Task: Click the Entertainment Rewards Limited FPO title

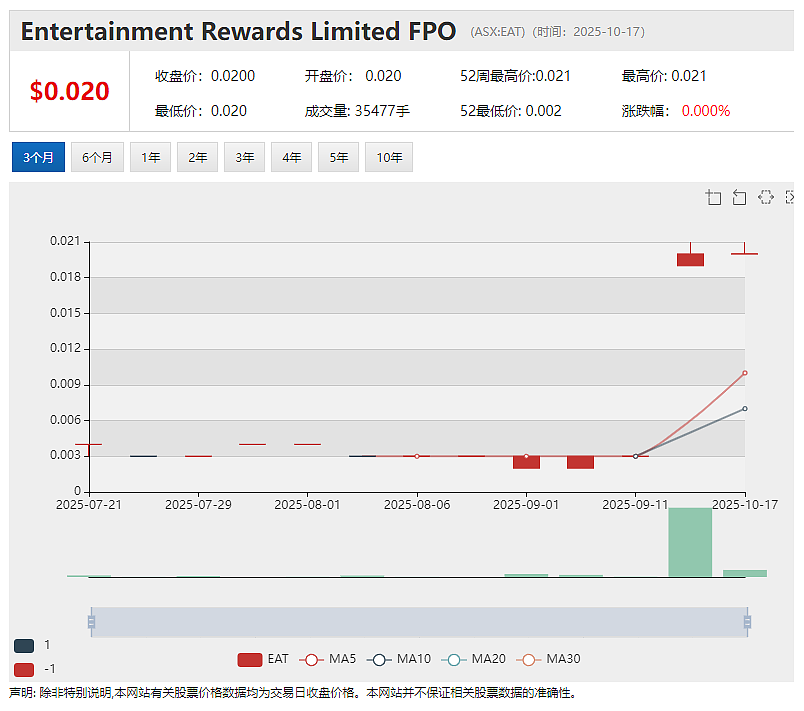Action: point(238,31)
